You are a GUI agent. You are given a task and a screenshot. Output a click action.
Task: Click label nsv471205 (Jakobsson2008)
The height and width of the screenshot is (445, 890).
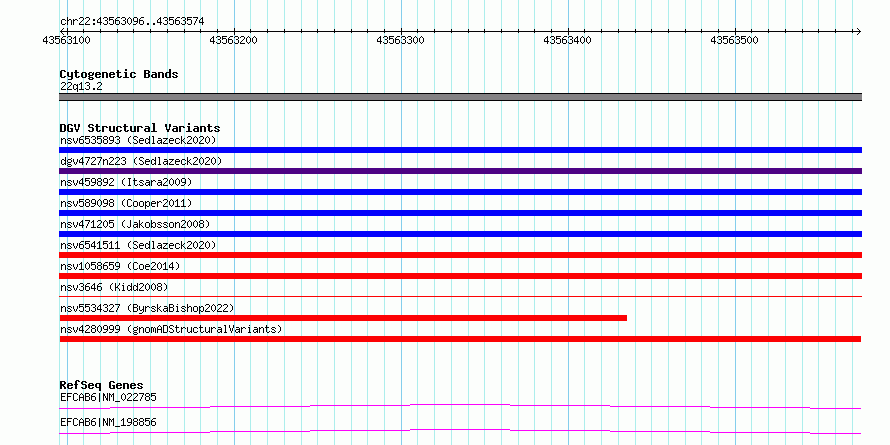pos(135,224)
